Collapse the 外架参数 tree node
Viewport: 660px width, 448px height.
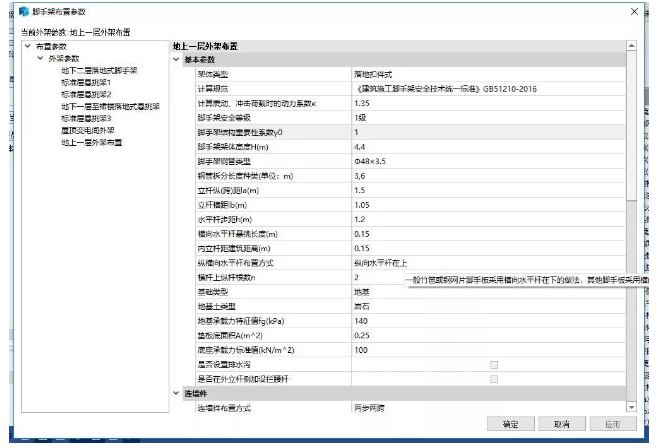click(40, 59)
